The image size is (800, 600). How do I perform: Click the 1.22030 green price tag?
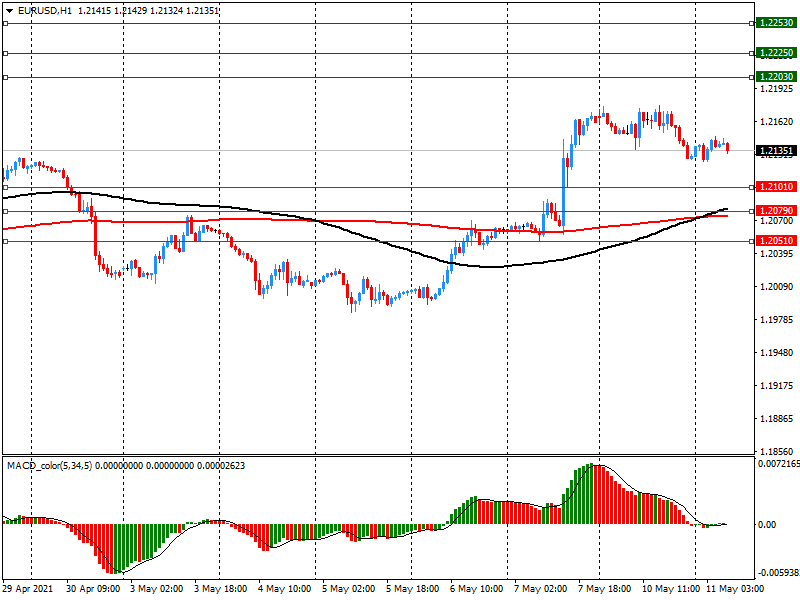tap(776, 77)
